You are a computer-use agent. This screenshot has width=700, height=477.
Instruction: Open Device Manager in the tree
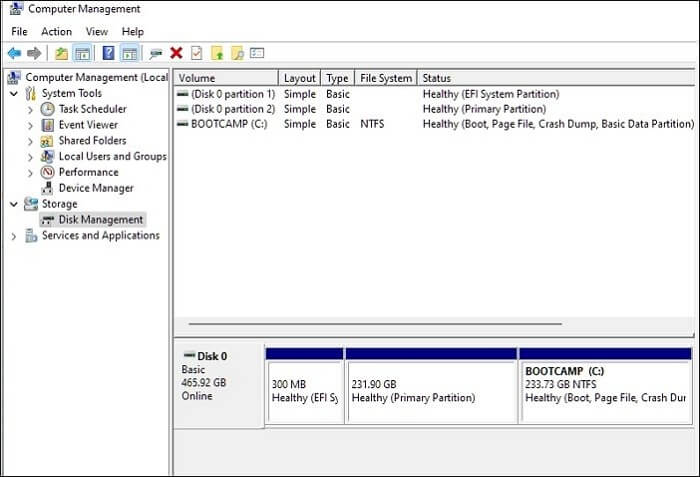(95, 188)
